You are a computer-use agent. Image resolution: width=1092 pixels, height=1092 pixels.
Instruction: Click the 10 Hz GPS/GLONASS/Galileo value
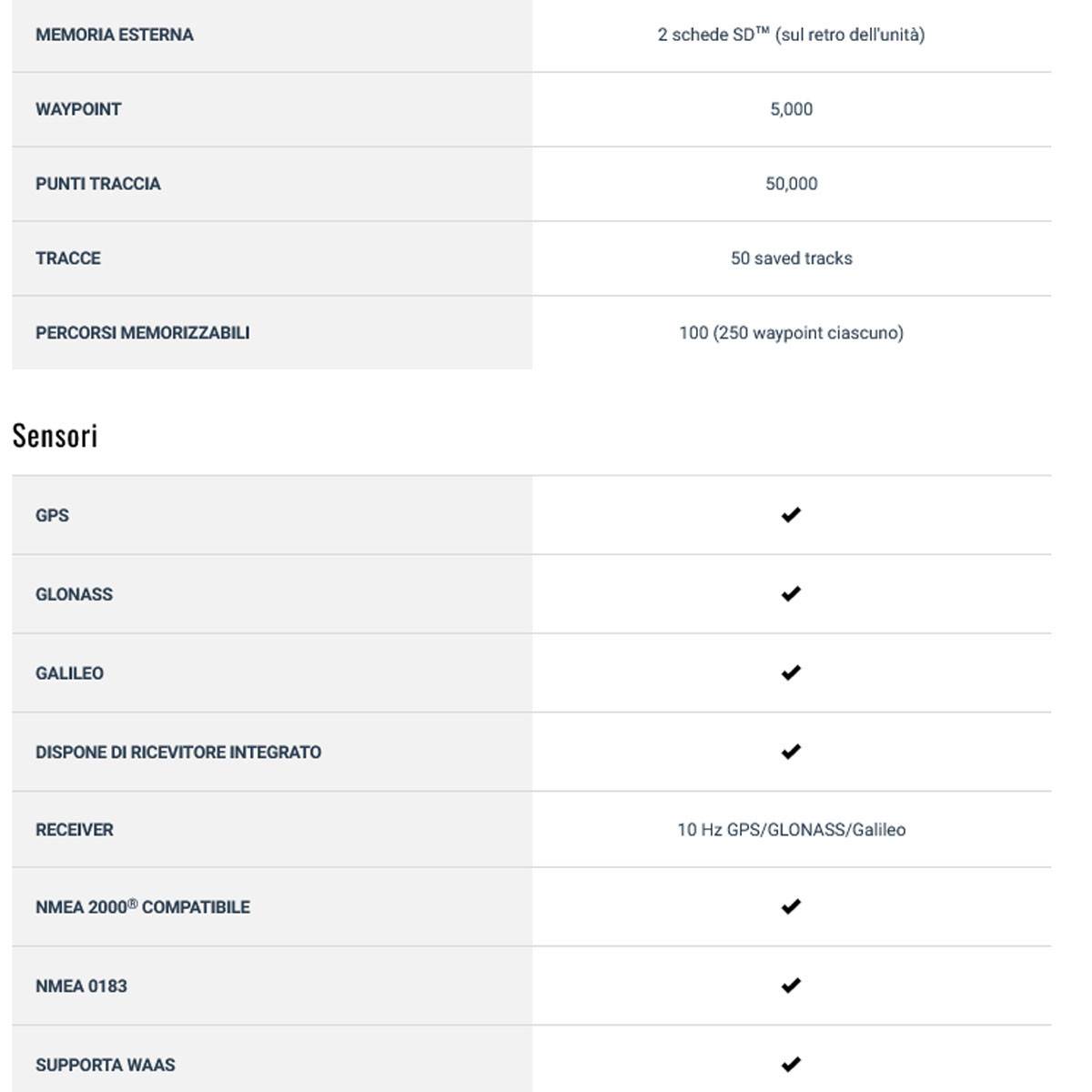point(792,830)
